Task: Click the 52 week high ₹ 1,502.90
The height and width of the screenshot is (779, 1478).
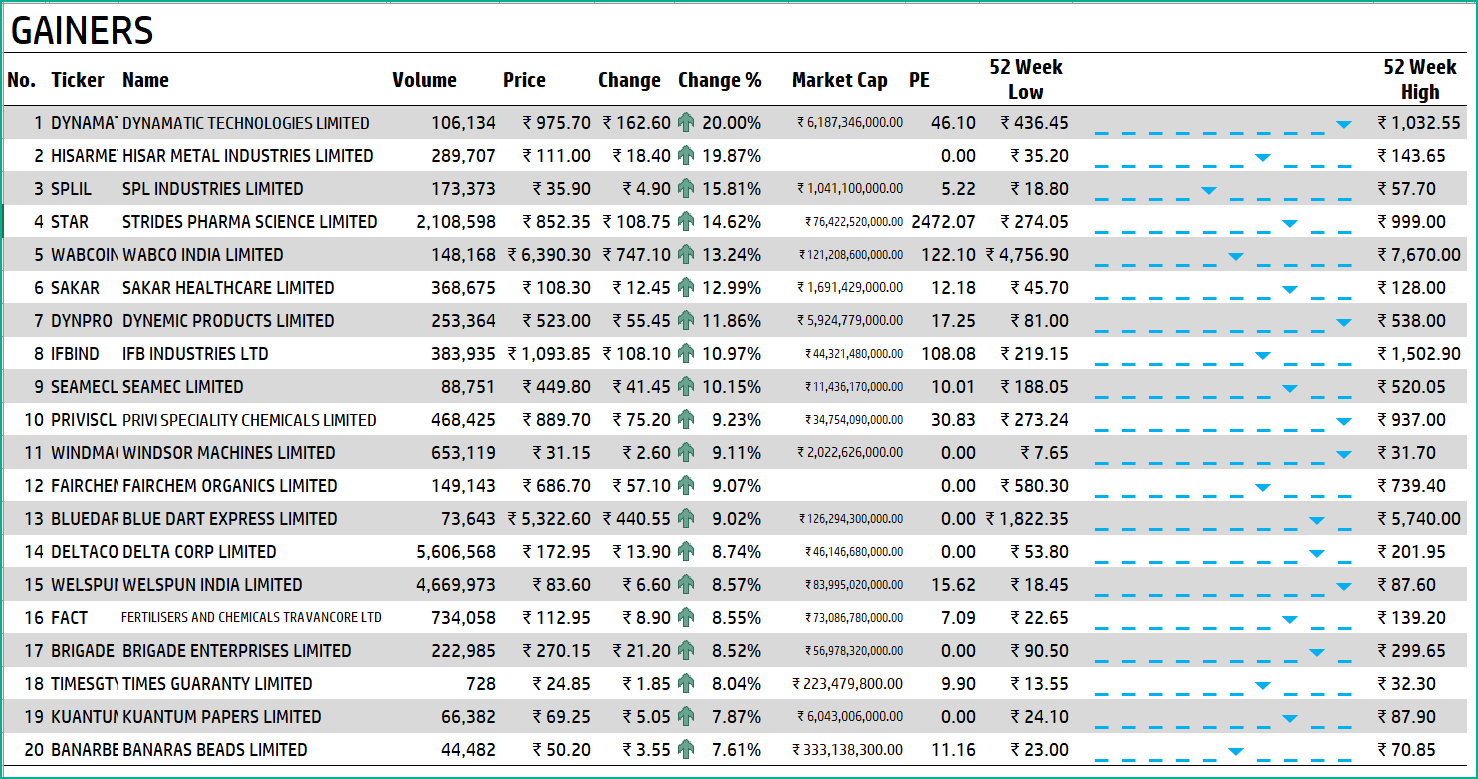Action: click(x=1419, y=353)
